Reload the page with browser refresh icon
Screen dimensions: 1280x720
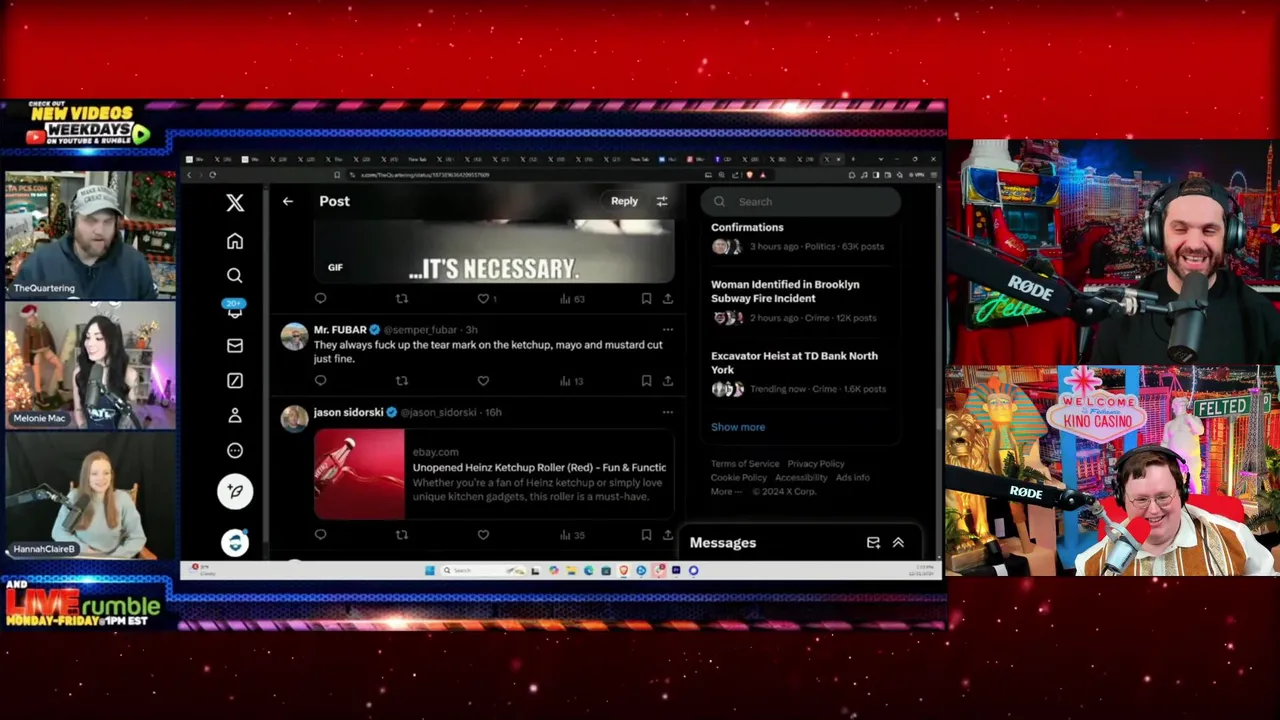point(212,175)
